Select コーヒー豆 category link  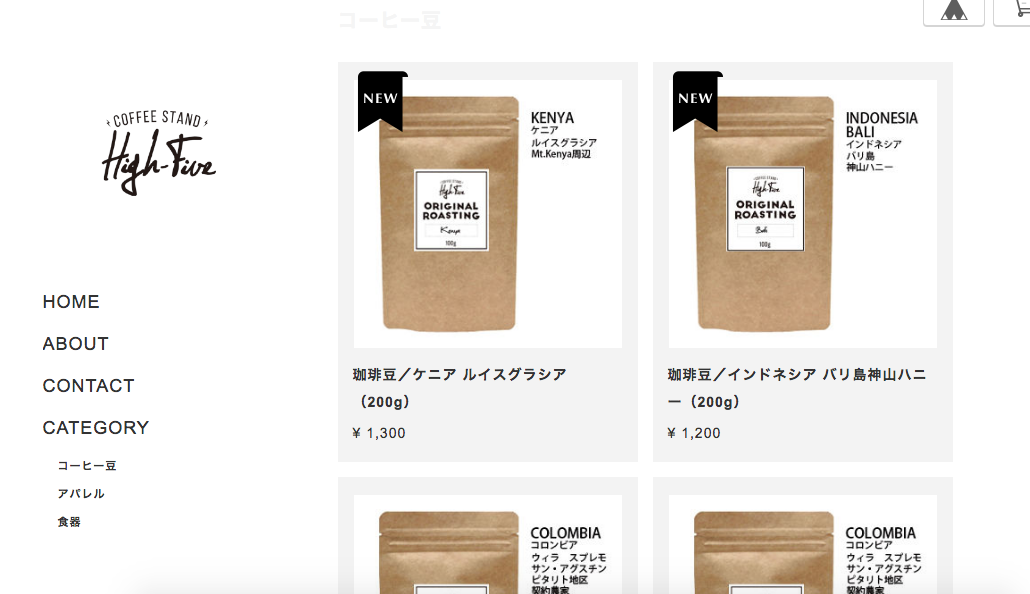87,465
